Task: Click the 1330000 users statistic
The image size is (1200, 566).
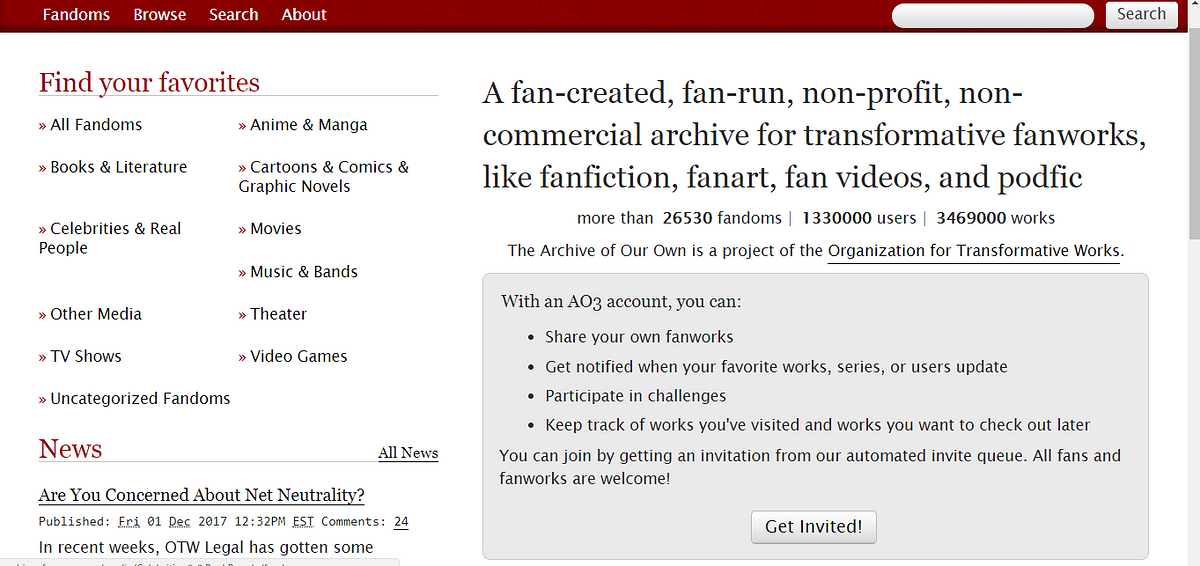Action: [859, 218]
